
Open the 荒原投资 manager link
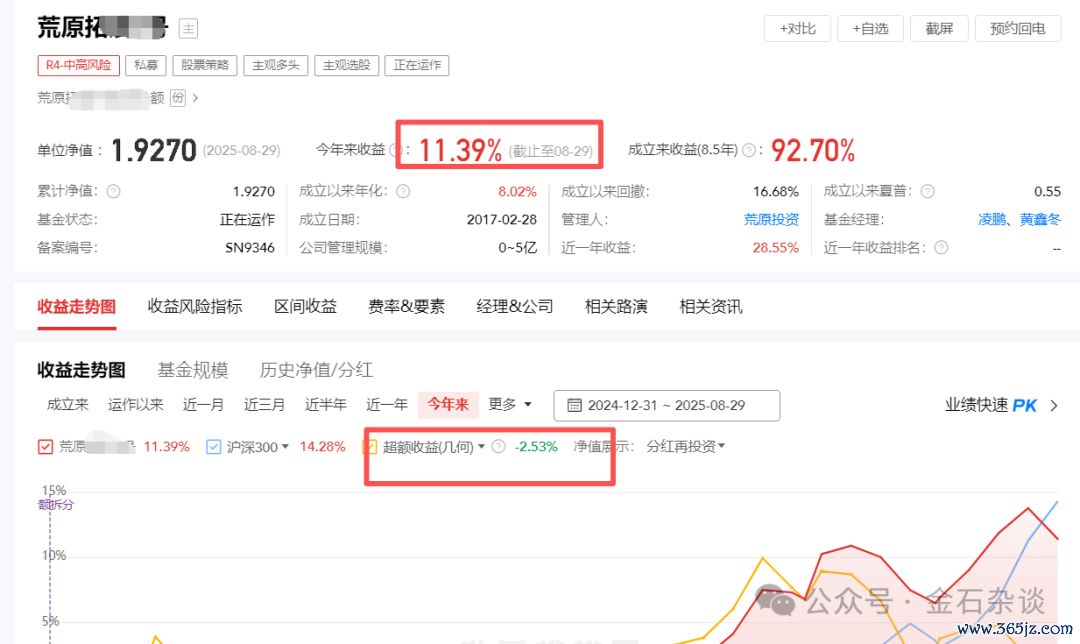click(771, 220)
